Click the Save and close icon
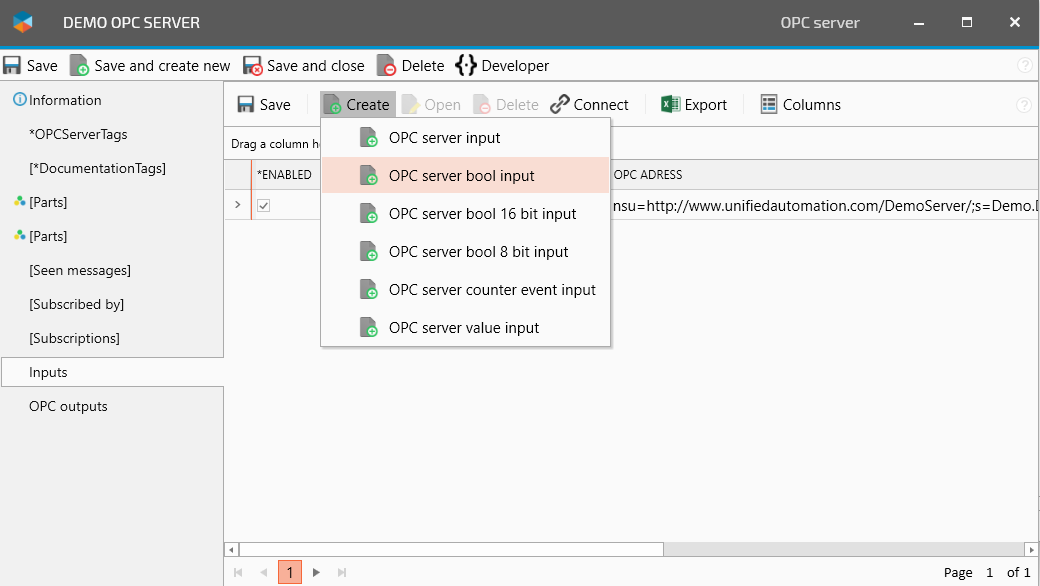Screen dimensions: 1040x586 253,66
